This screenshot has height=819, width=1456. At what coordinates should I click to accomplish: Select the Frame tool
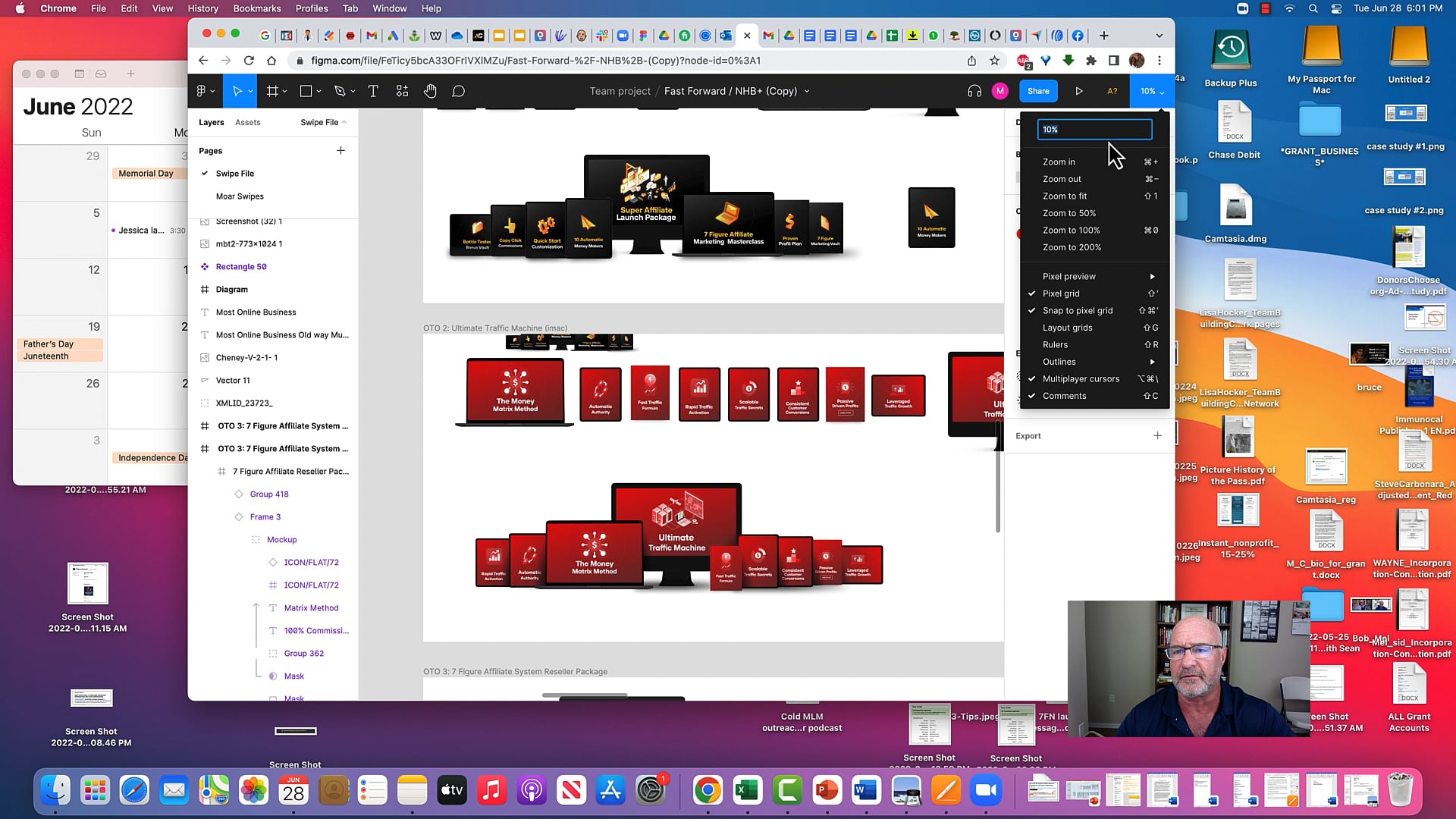pyautogui.click(x=272, y=91)
